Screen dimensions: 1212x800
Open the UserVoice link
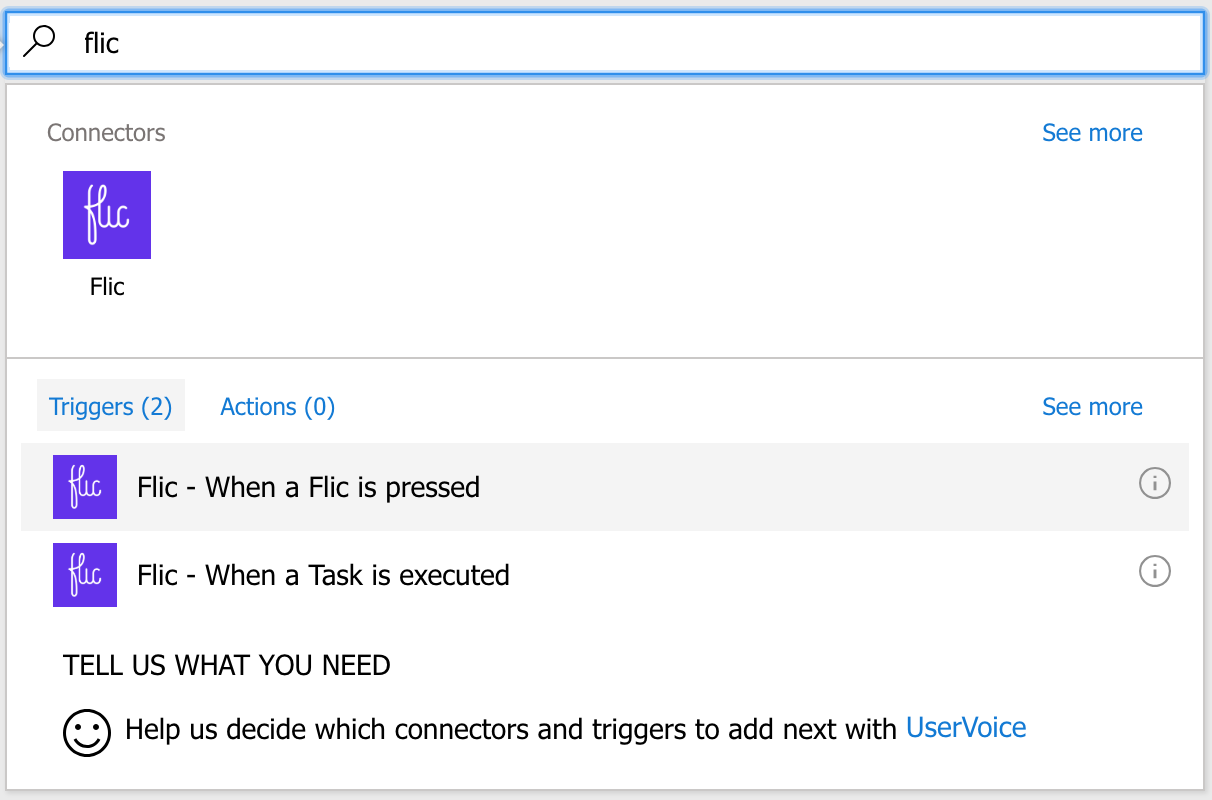click(965, 728)
